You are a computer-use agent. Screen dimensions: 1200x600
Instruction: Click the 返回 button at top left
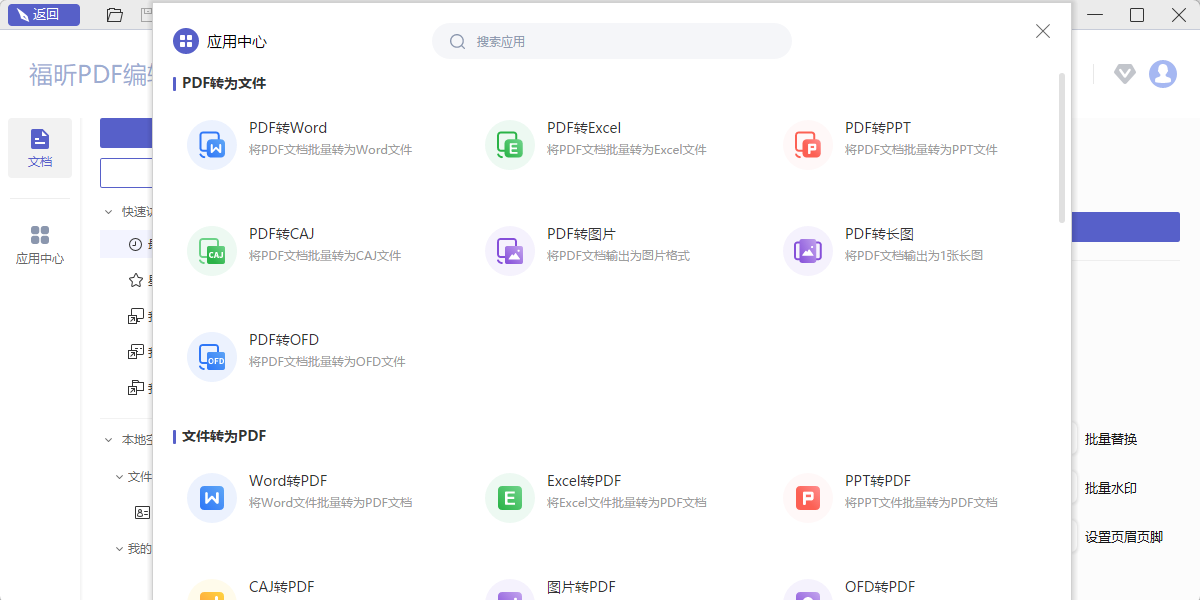pyautogui.click(x=44, y=14)
